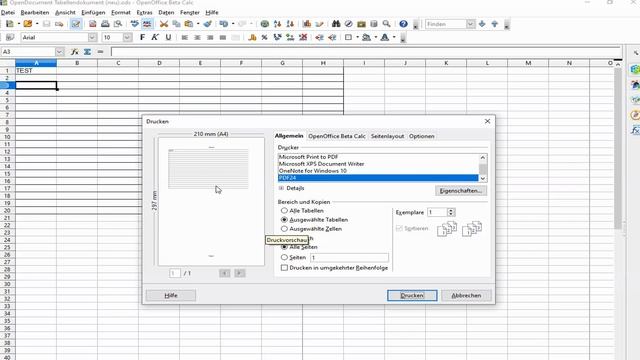Viewport: 640px width, 360px height.
Task: Click the Abbrechen button
Action: click(x=466, y=295)
